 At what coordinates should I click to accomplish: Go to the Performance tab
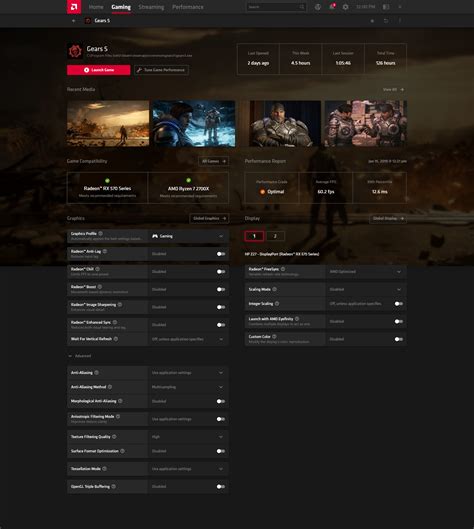point(188,7)
